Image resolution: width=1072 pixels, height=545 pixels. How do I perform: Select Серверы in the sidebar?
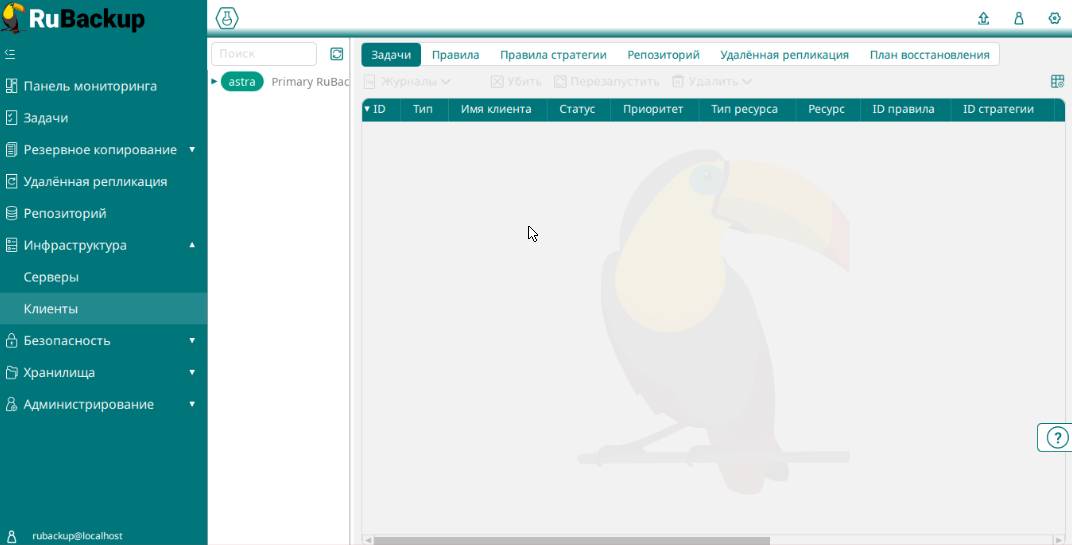51,277
